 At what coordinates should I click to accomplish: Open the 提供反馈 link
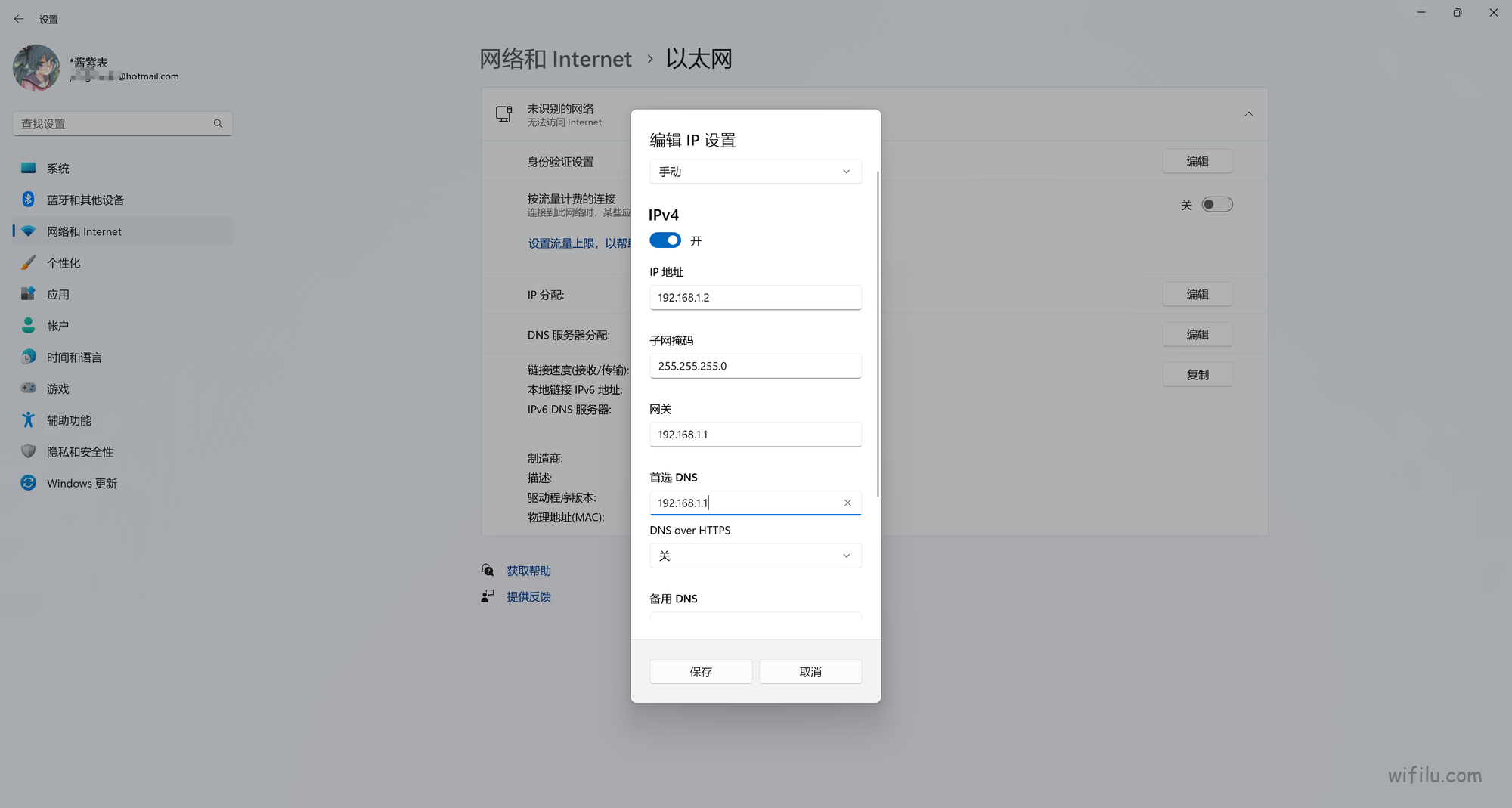[x=528, y=597]
